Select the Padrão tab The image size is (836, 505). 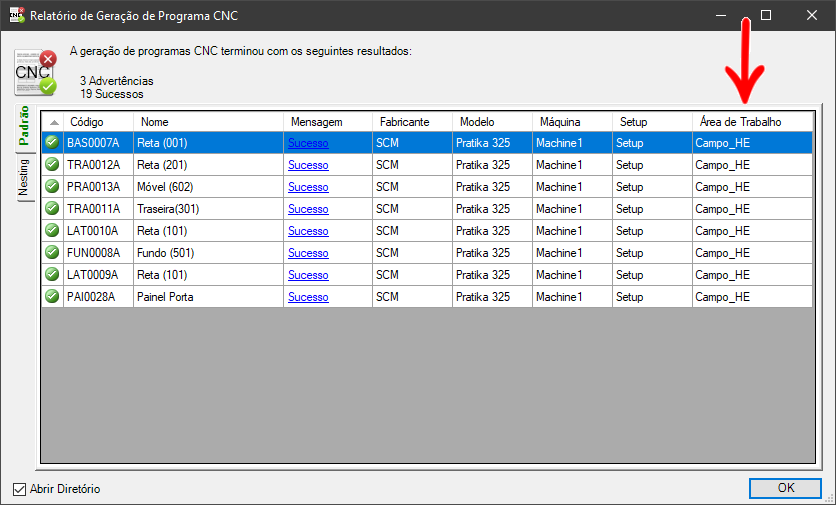coord(24,127)
